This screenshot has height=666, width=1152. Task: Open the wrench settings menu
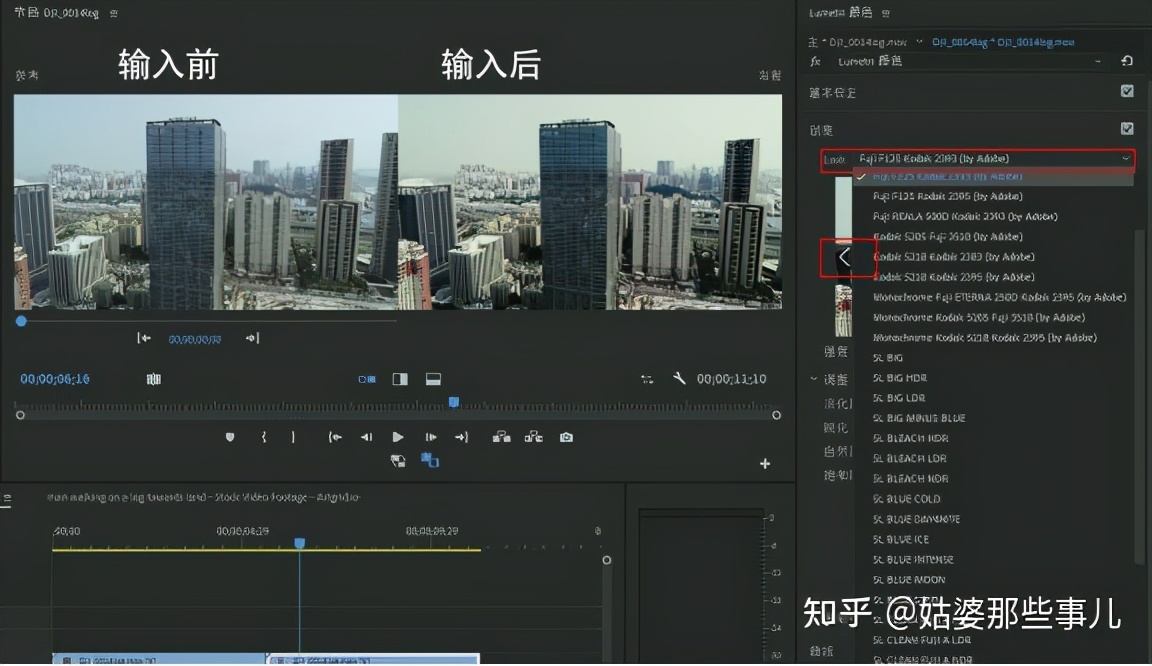[679, 379]
